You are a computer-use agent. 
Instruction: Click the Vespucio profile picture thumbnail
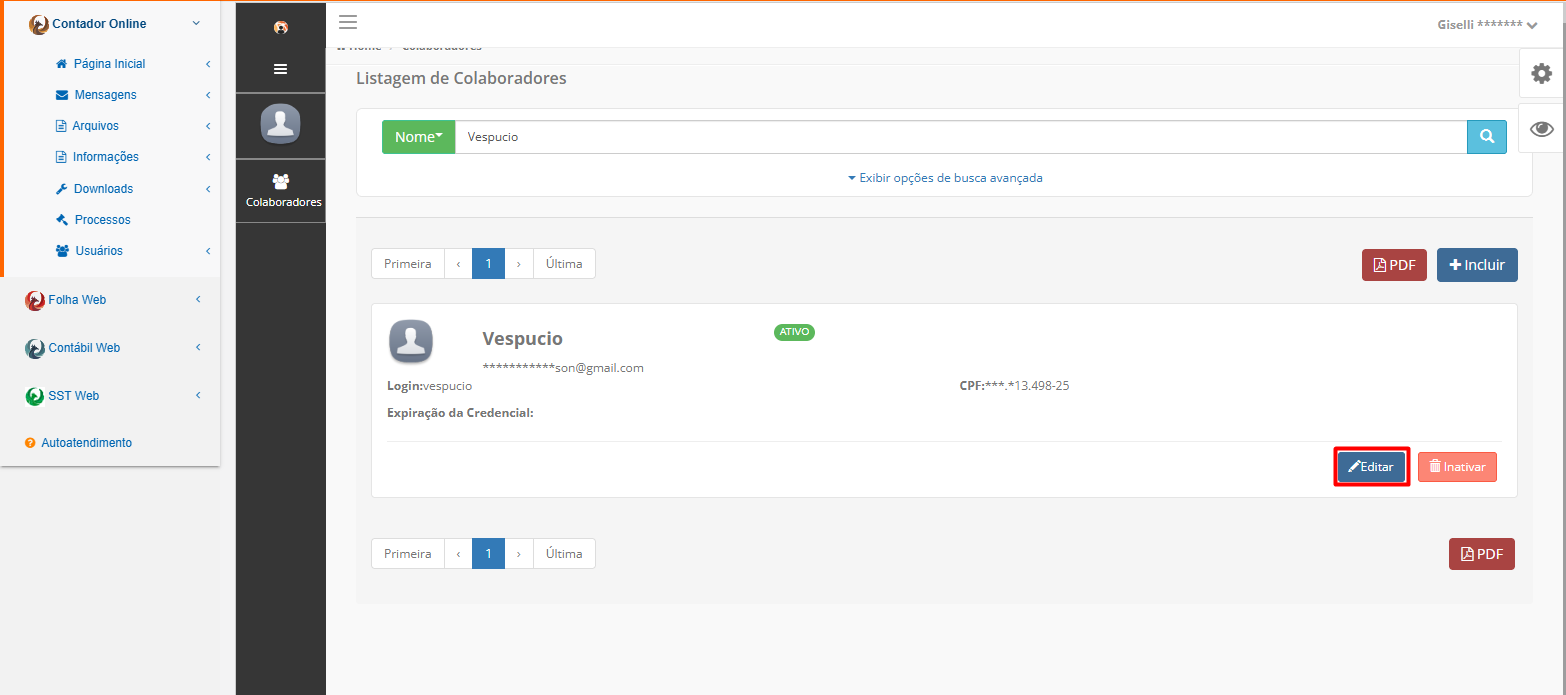pyautogui.click(x=411, y=342)
